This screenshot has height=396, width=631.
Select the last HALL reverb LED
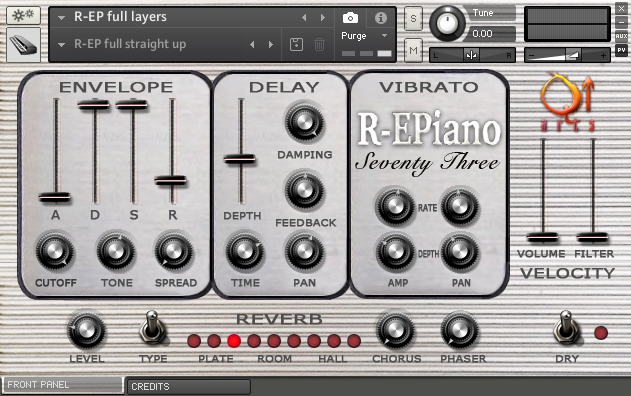tap(354, 341)
